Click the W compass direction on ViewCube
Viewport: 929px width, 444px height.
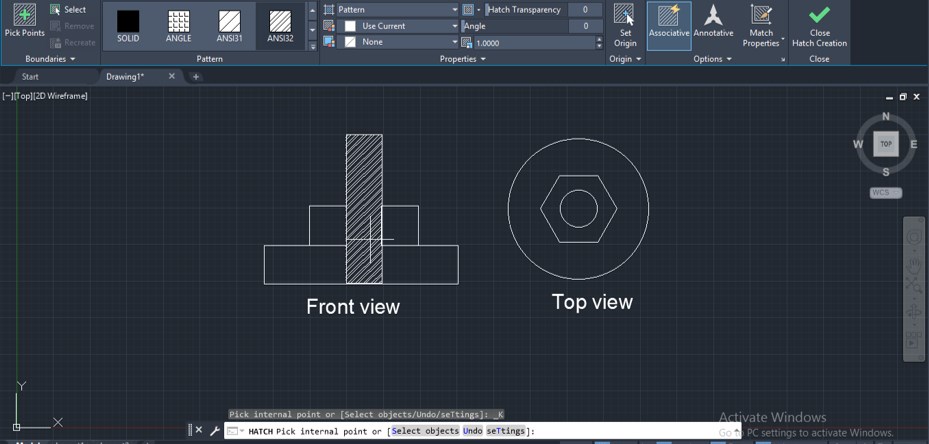[x=858, y=144]
